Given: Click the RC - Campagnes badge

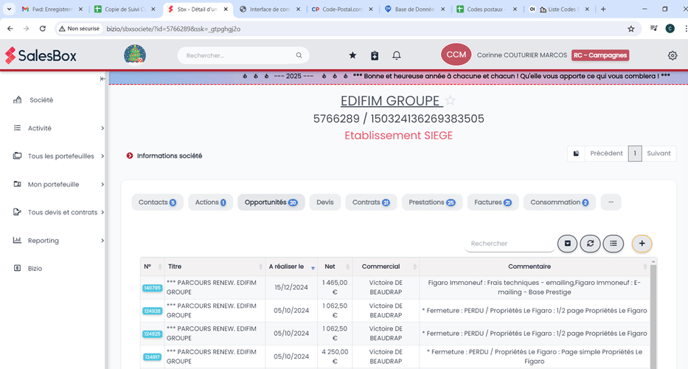Looking at the screenshot, I should pos(600,55).
